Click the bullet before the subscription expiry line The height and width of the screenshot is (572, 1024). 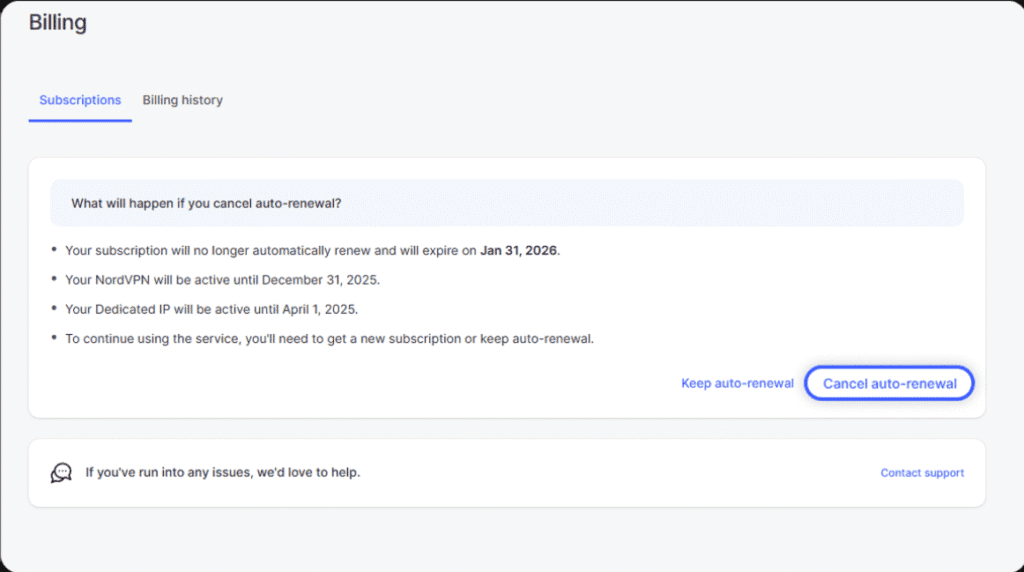point(54,251)
